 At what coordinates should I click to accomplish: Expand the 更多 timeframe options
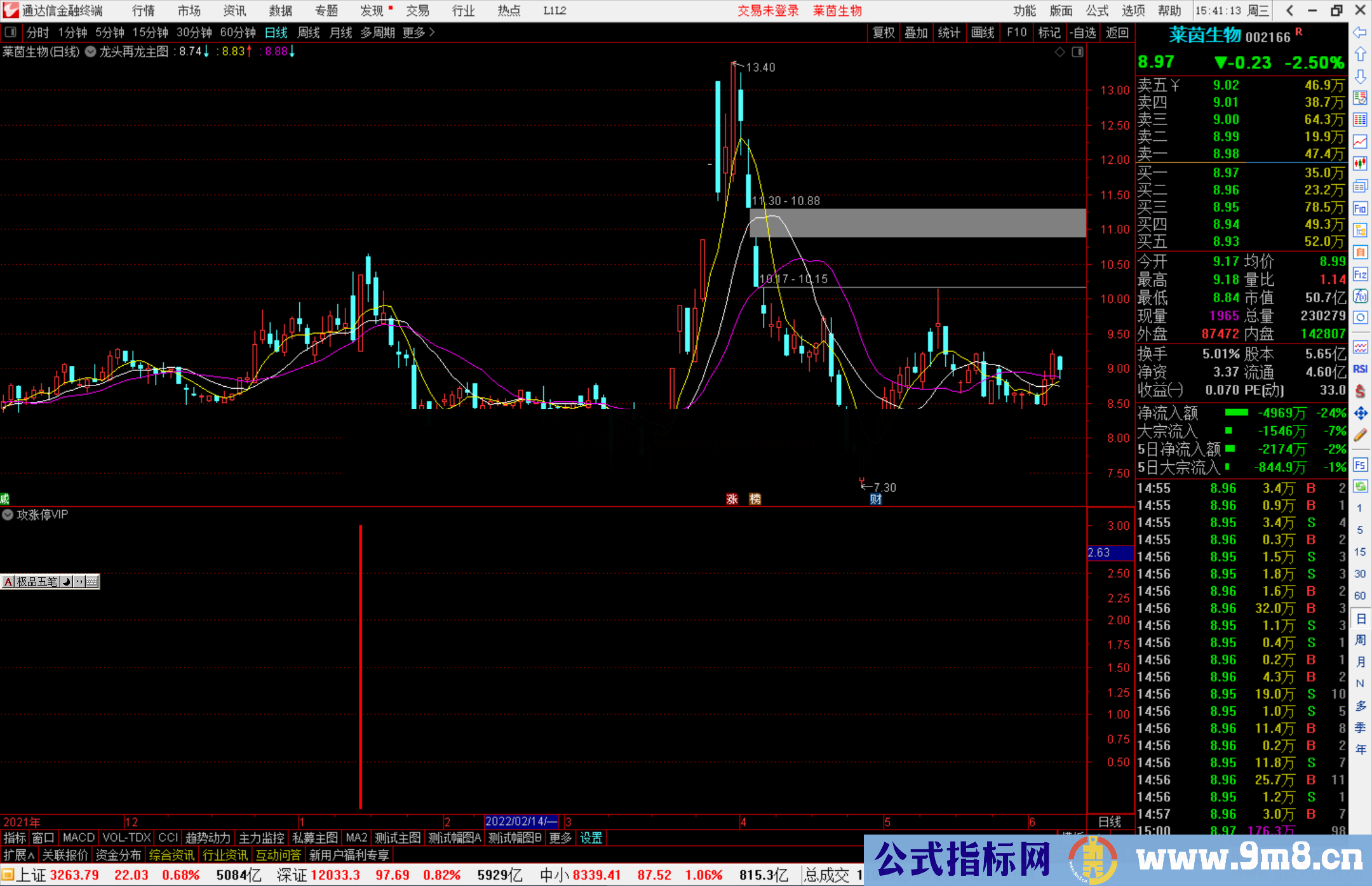[x=418, y=32]
